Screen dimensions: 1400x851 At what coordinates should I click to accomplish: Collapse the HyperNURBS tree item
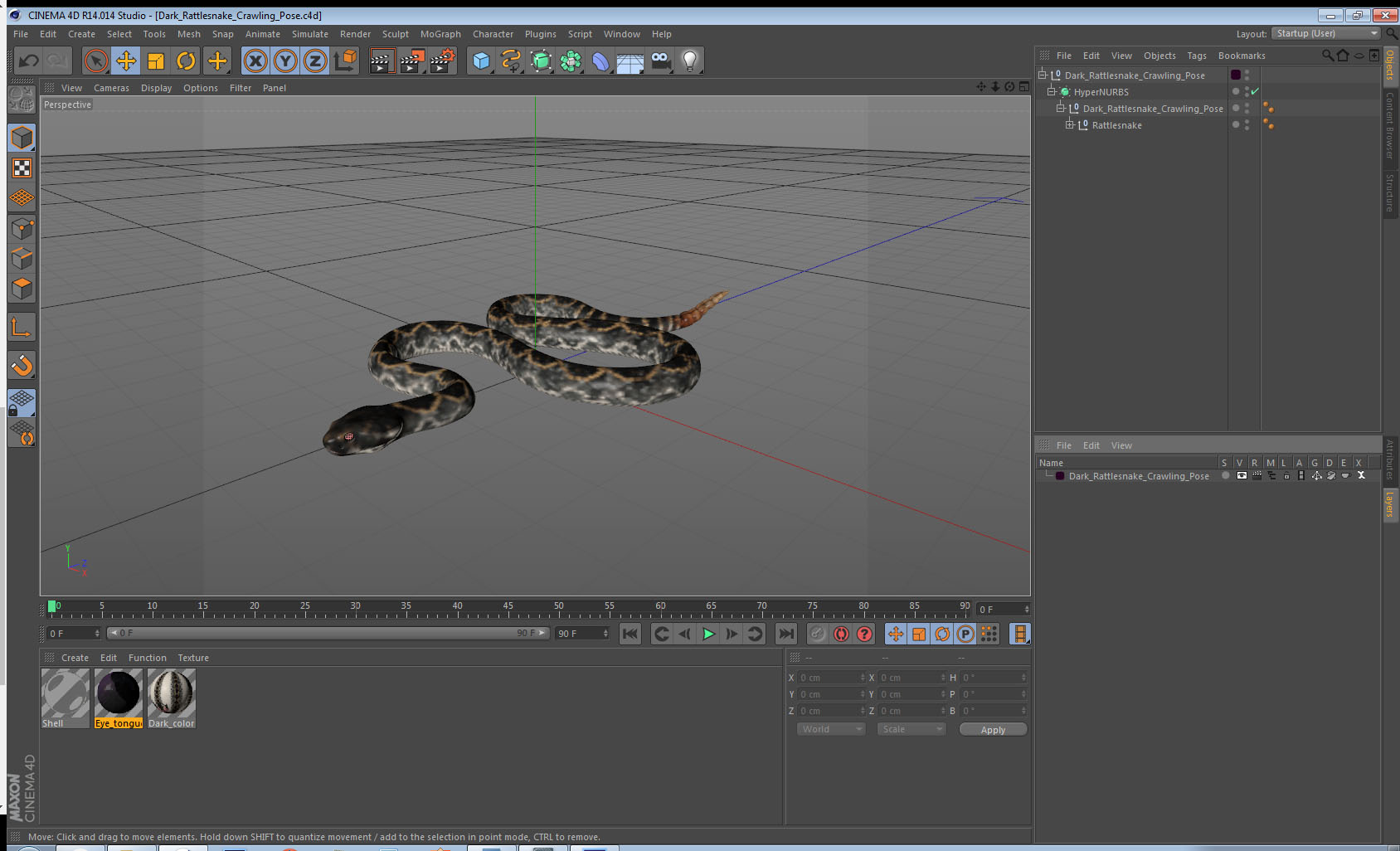[1052, 91]
